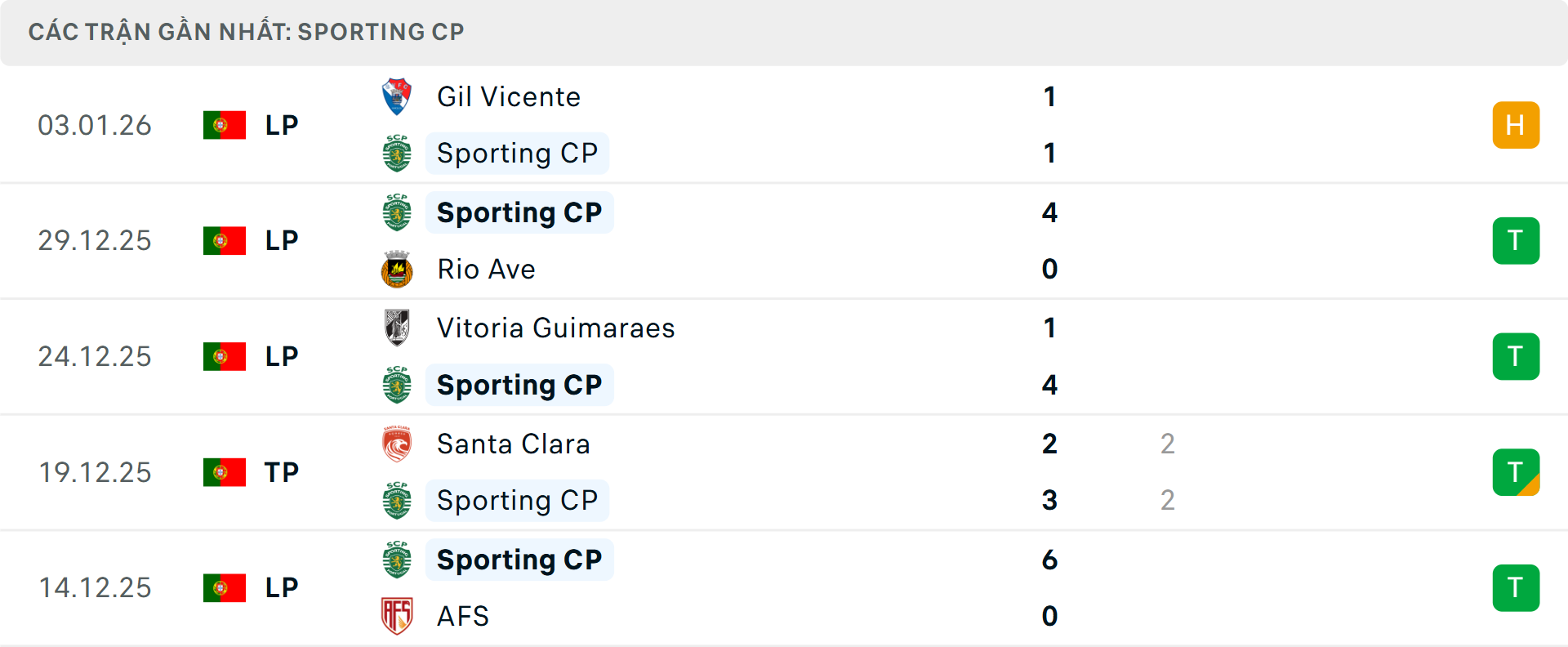
Task: Open the Gil Vicente team link
Action: click(x=508, y=96)
